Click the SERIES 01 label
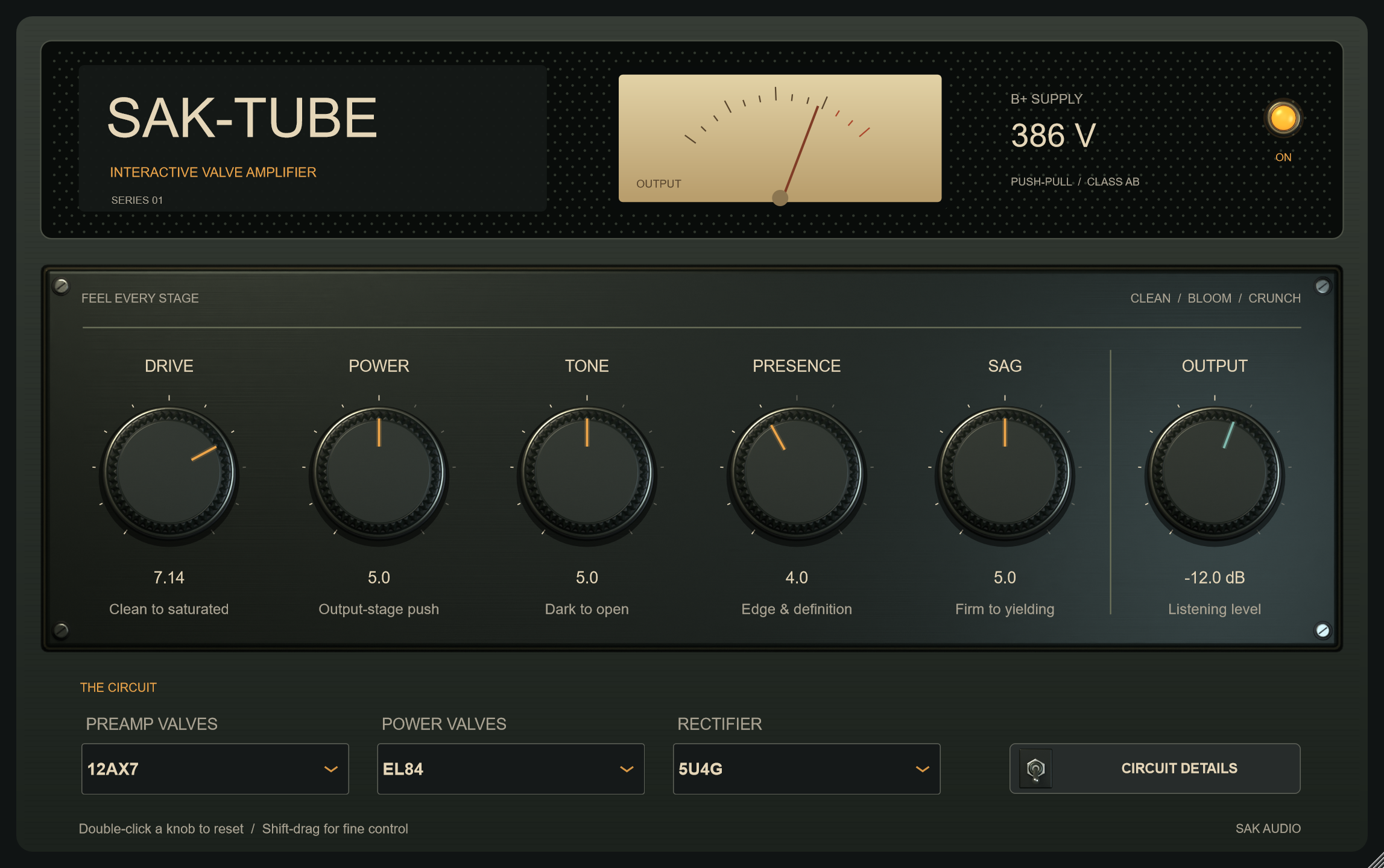Screen dimensions: 1384x868 137,200
